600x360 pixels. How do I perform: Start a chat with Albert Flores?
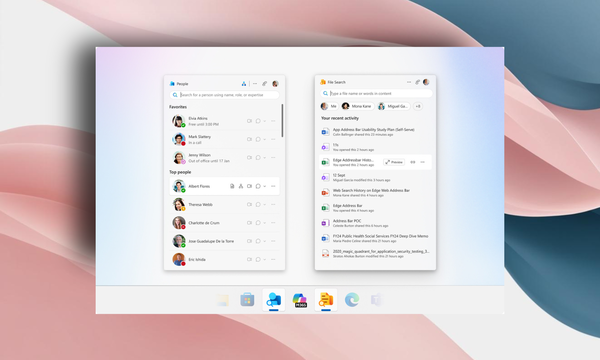pos(258,186)
